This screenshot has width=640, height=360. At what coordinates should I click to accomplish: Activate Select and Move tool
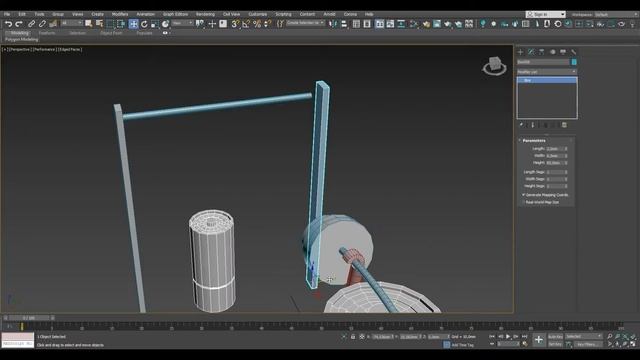click(x=133, y=24)
